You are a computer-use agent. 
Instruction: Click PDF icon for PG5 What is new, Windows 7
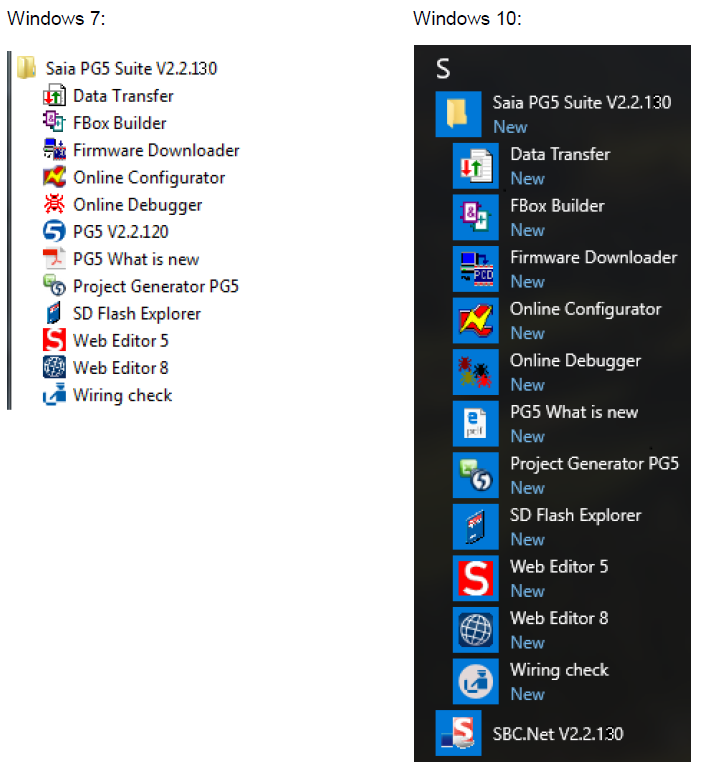(x=54, y=258)
